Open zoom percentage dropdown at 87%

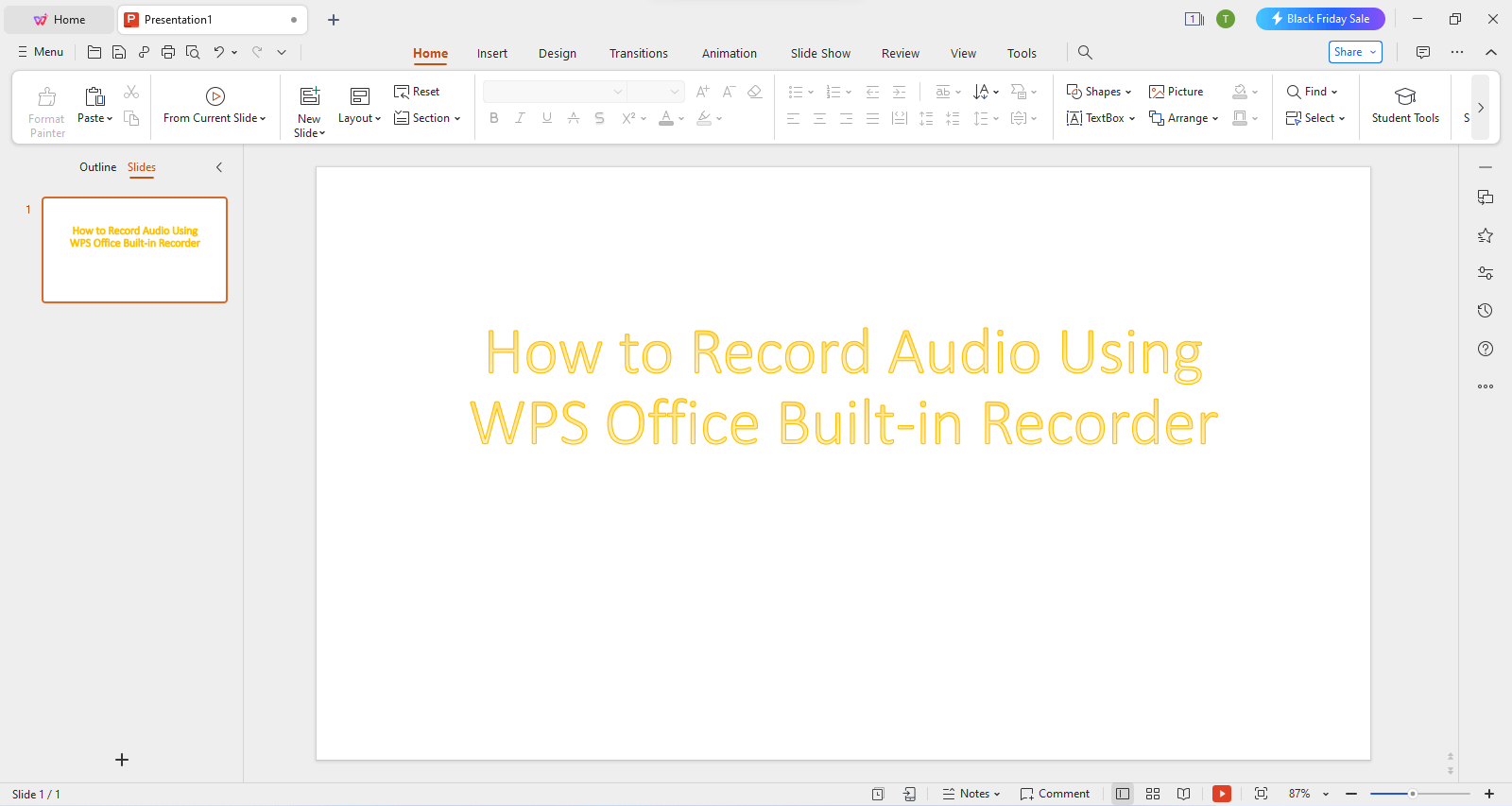tap(1326, 795)
